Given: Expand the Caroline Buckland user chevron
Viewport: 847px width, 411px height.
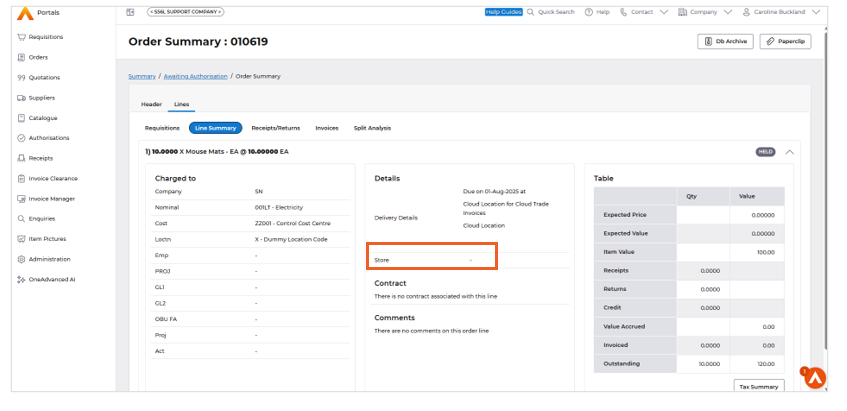Looking at the screenshot, I should click(816, 12).
